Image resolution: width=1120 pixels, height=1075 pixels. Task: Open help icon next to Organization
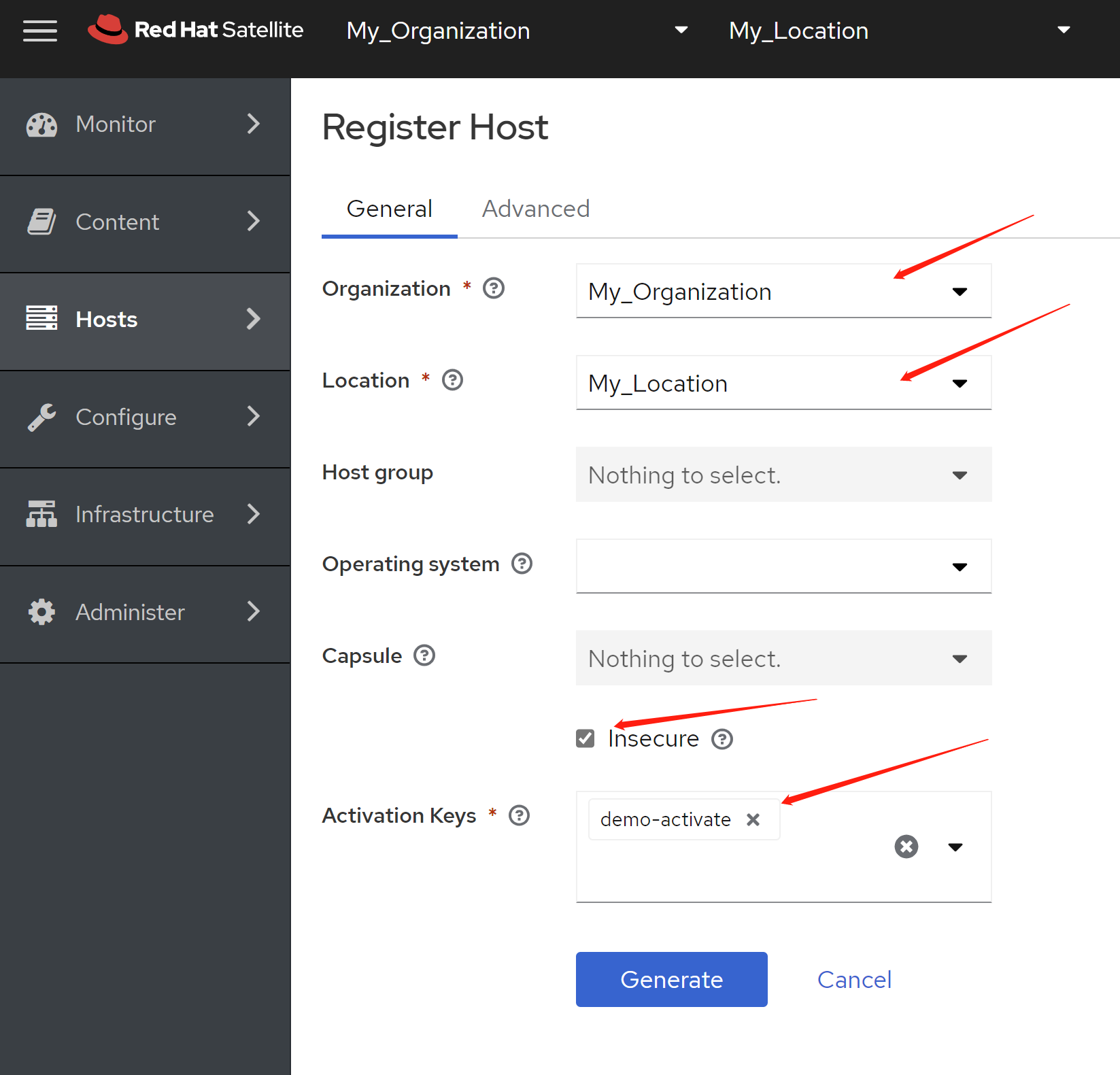pyautogui.click(x=493, y=288)
